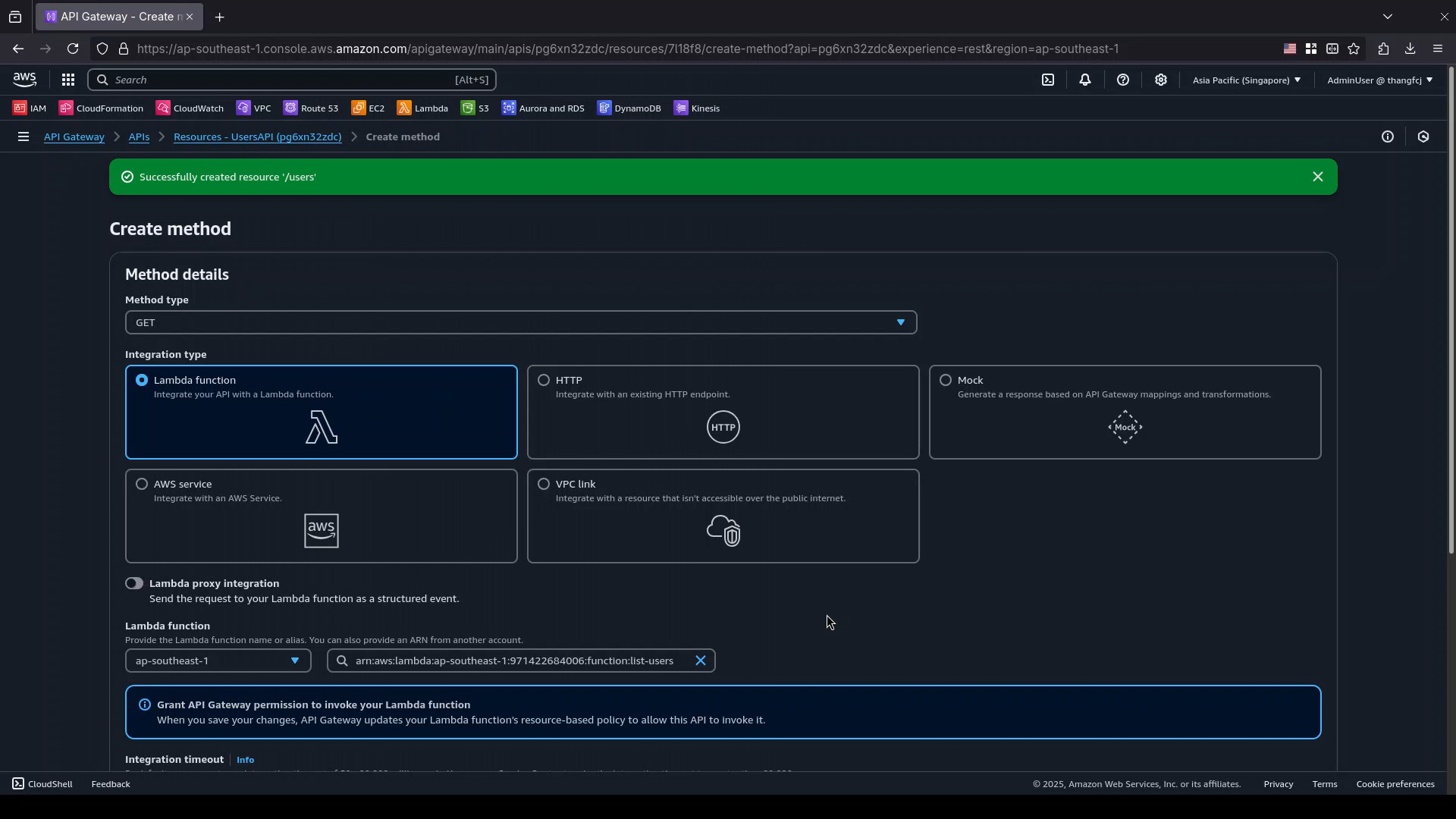
Task: Open the Method type GET dropdown
Action: point(521,323)
